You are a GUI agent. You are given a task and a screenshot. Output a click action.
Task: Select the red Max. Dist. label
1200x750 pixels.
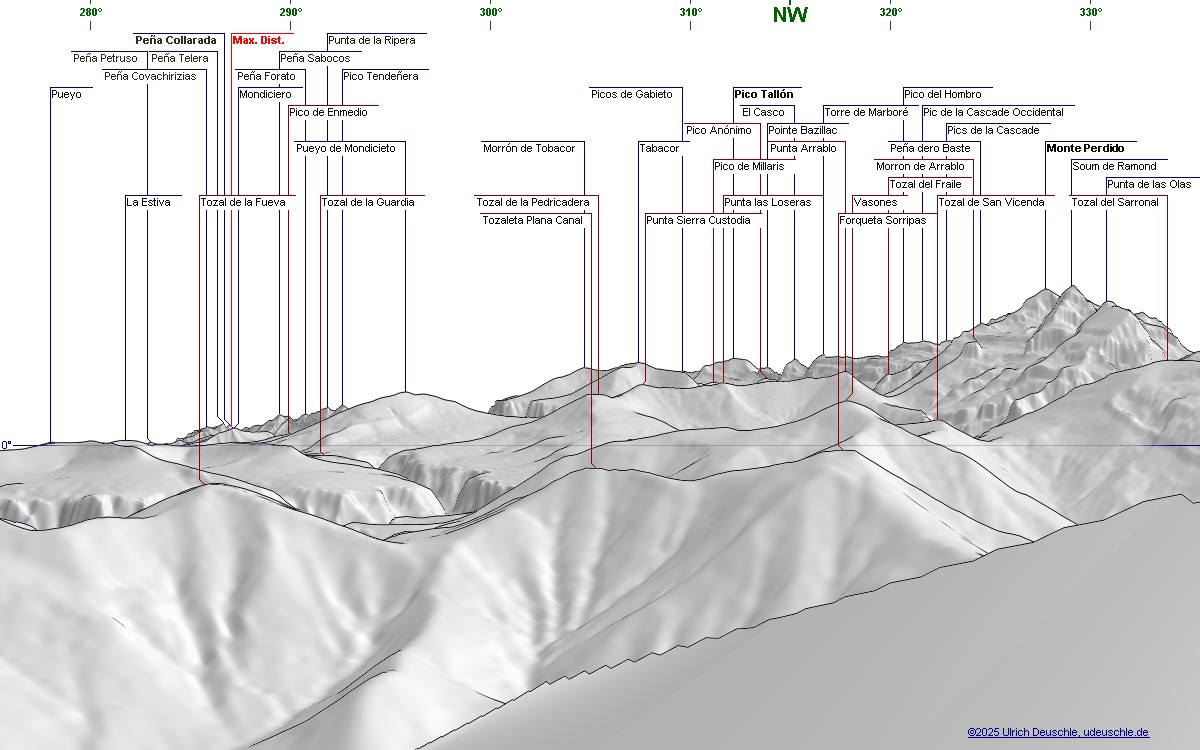coord(258,41)
